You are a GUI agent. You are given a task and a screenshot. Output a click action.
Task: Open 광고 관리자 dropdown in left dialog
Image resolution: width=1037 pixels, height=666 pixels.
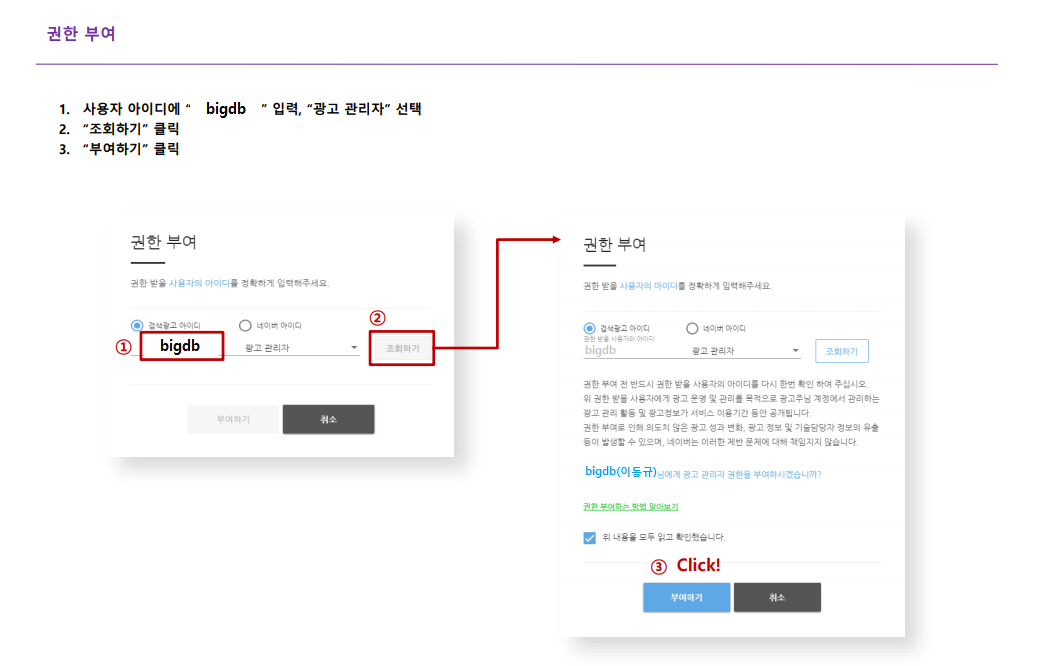tap(301, 348)
